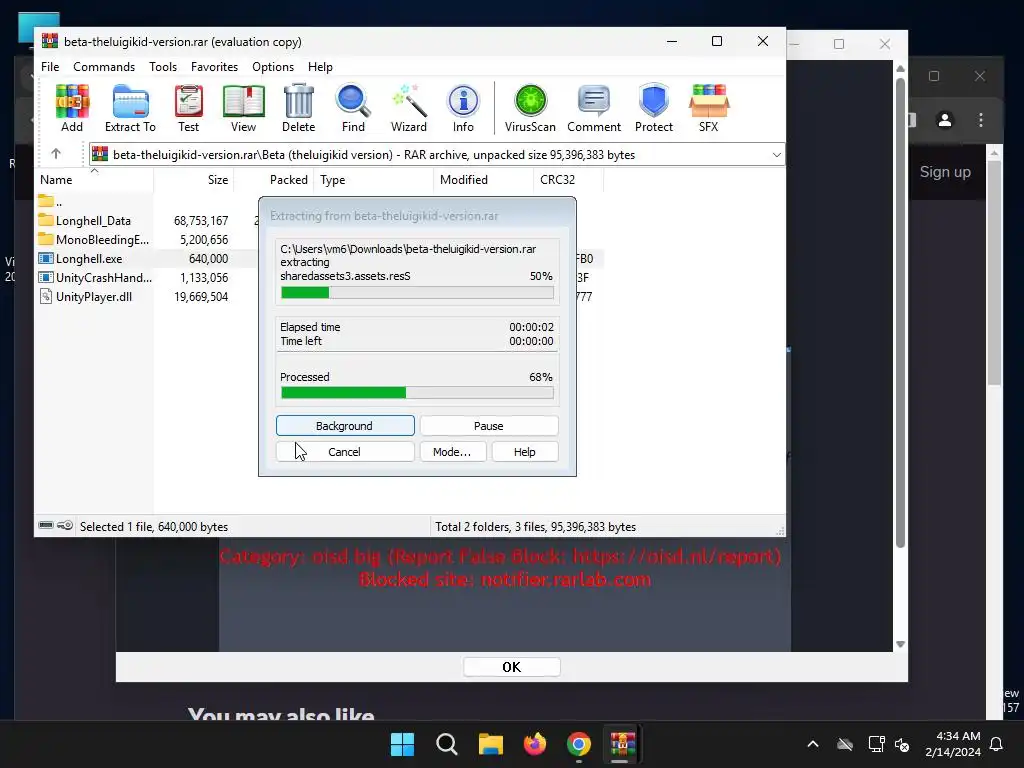Open the Comment tool
This screenshot has width=1024, height=768.
[594, 108]
